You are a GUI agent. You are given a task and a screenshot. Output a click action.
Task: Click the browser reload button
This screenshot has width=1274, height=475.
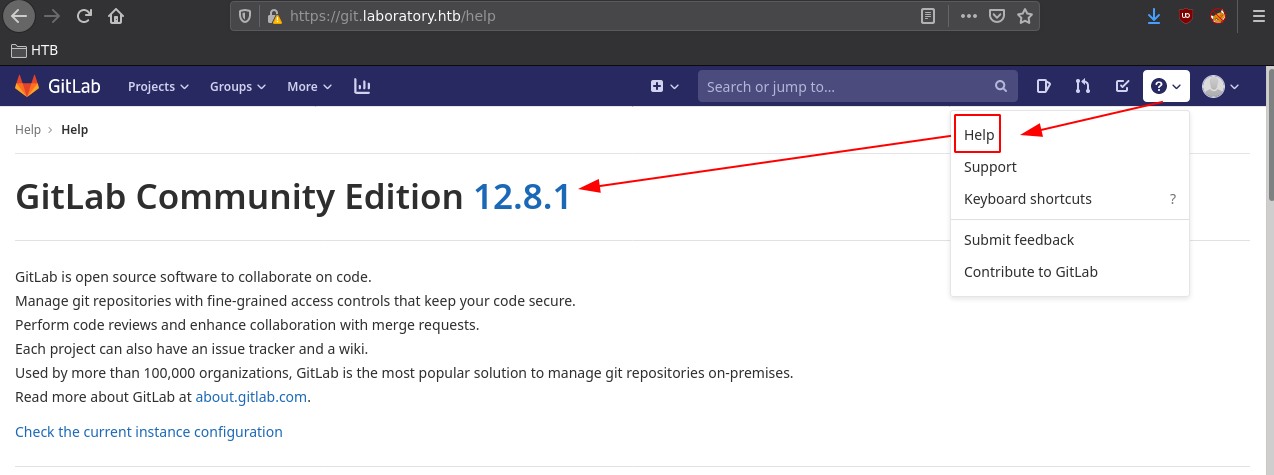(x=84, y=16)
